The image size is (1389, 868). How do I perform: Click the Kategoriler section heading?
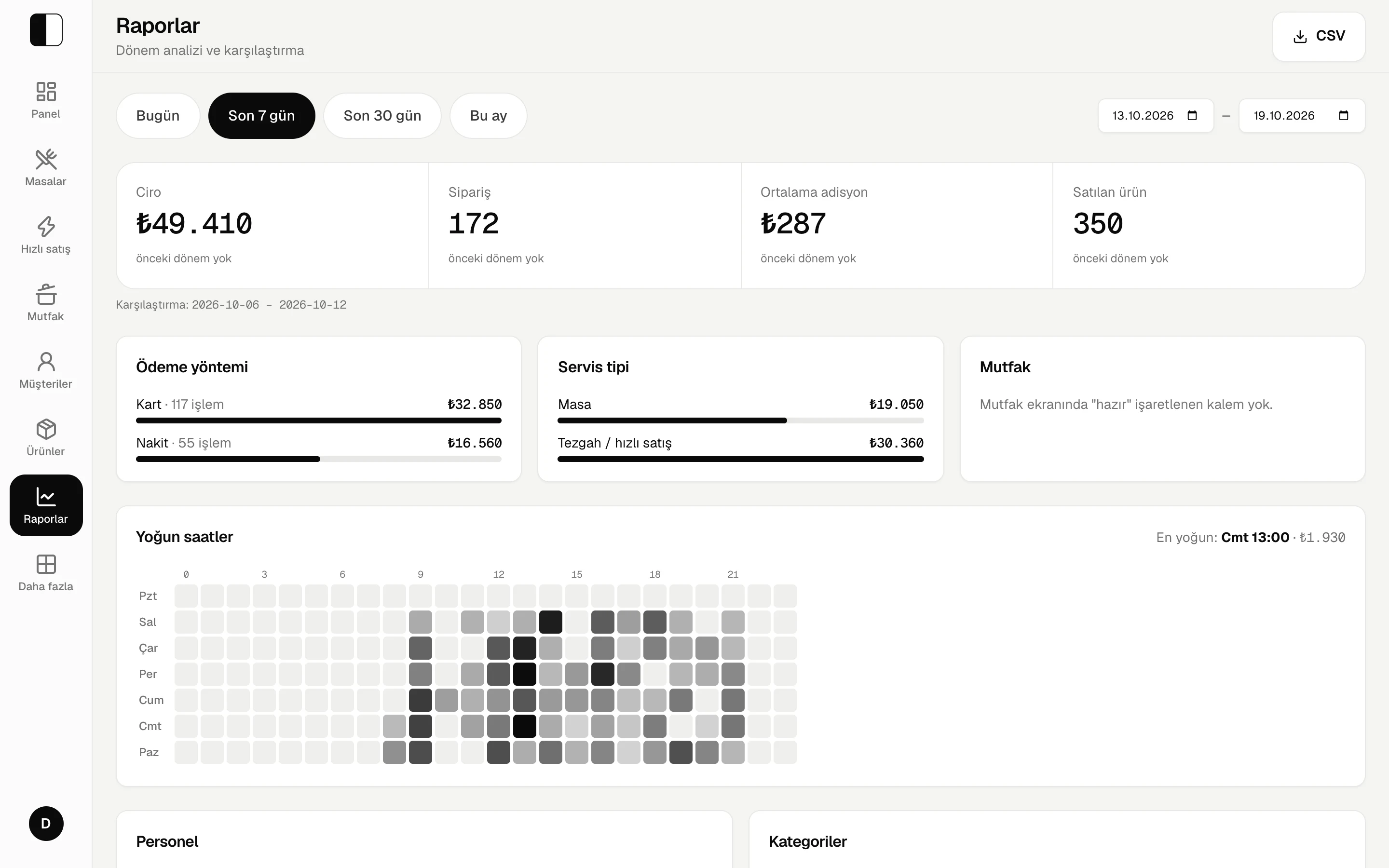click(x=807, y=841)
